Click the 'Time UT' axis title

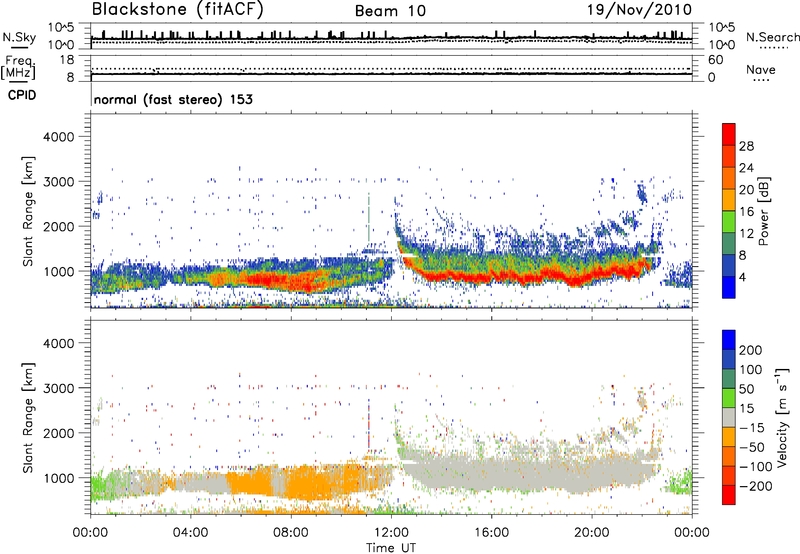(x=391, y=548)
